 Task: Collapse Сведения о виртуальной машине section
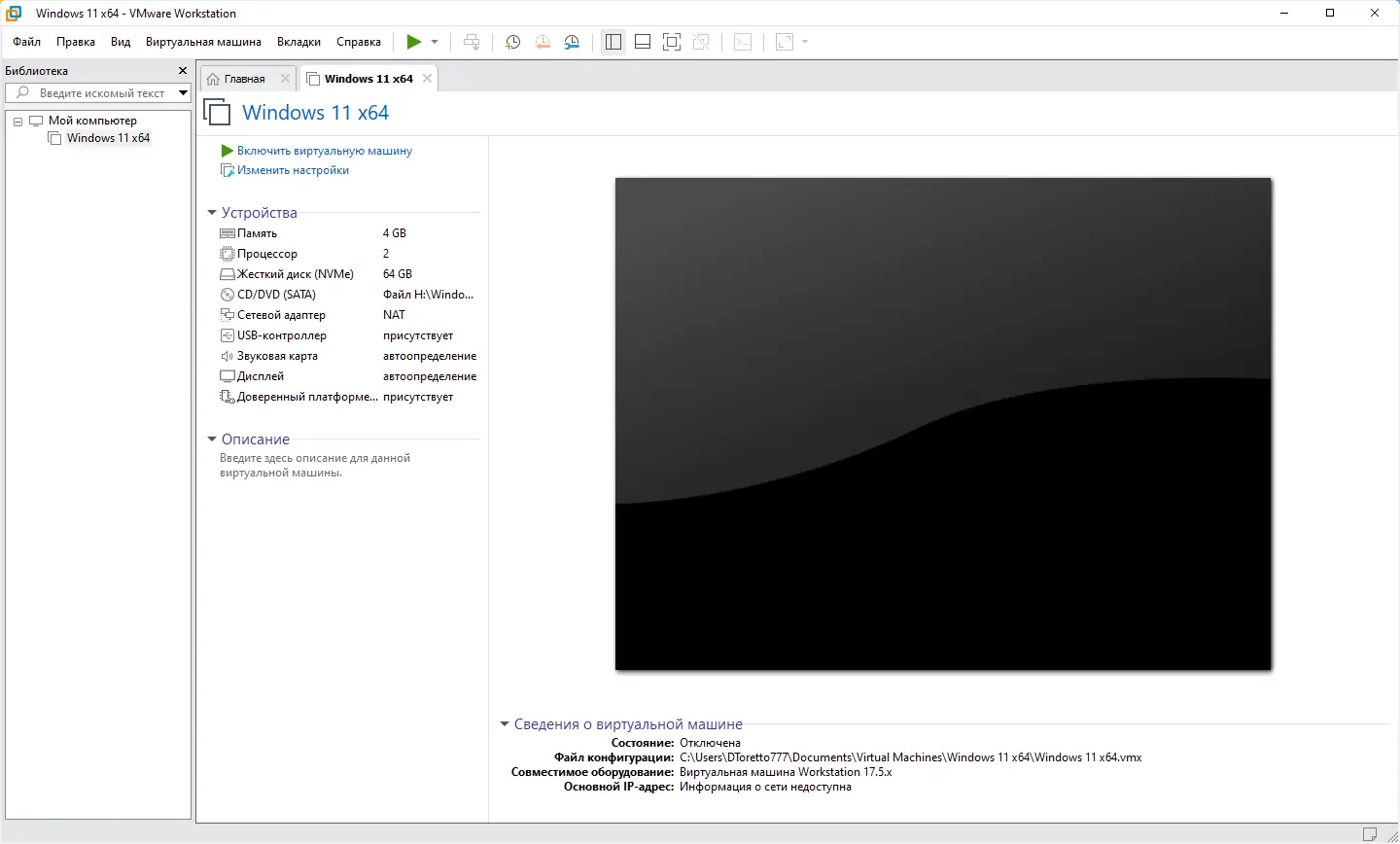click(x=505, y=724)
